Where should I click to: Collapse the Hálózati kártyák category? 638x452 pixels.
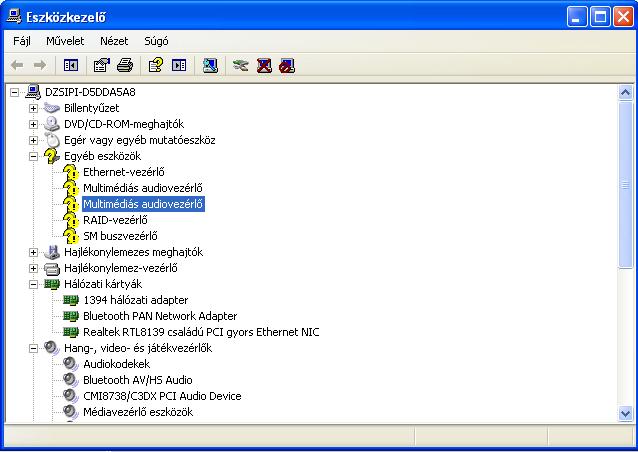point(33,284)
